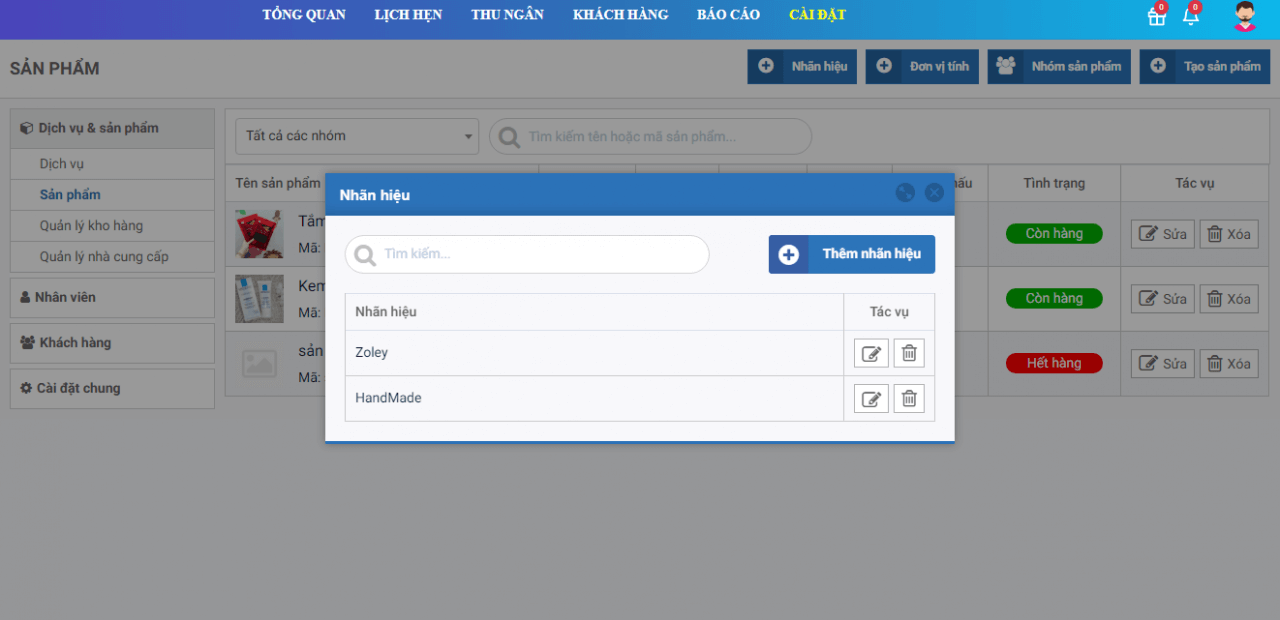Close the Nhãn hiệu dialog

(x=934, y=193)
